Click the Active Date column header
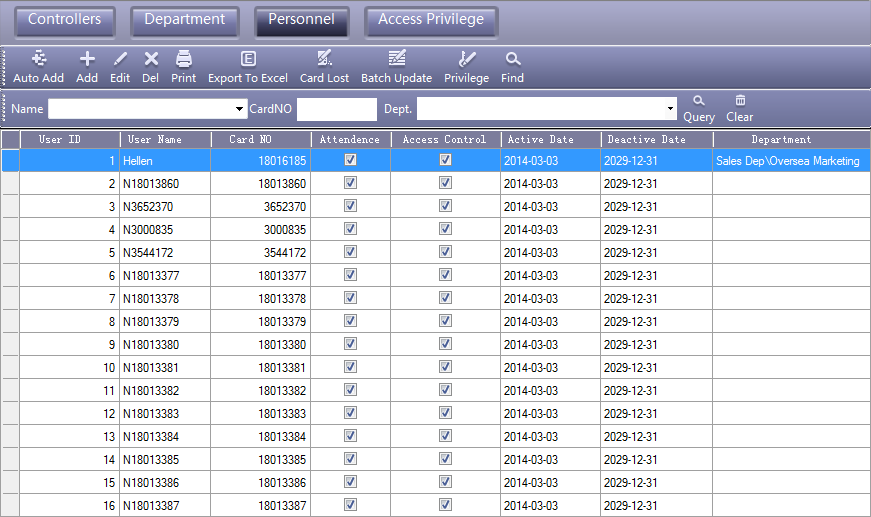Screen dimensions: 871x517 (x=550, y=139)
